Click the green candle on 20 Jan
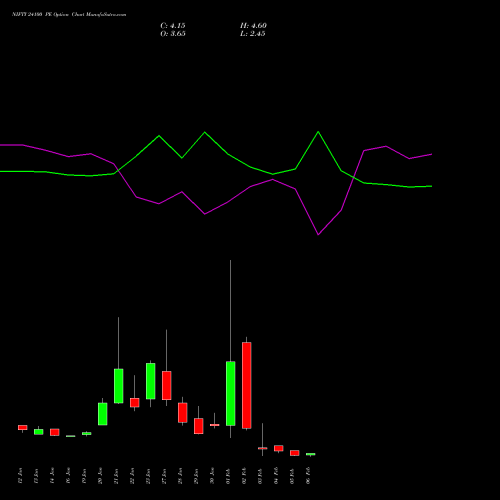This screenshot has height=500, width=500. coord(103,414)
